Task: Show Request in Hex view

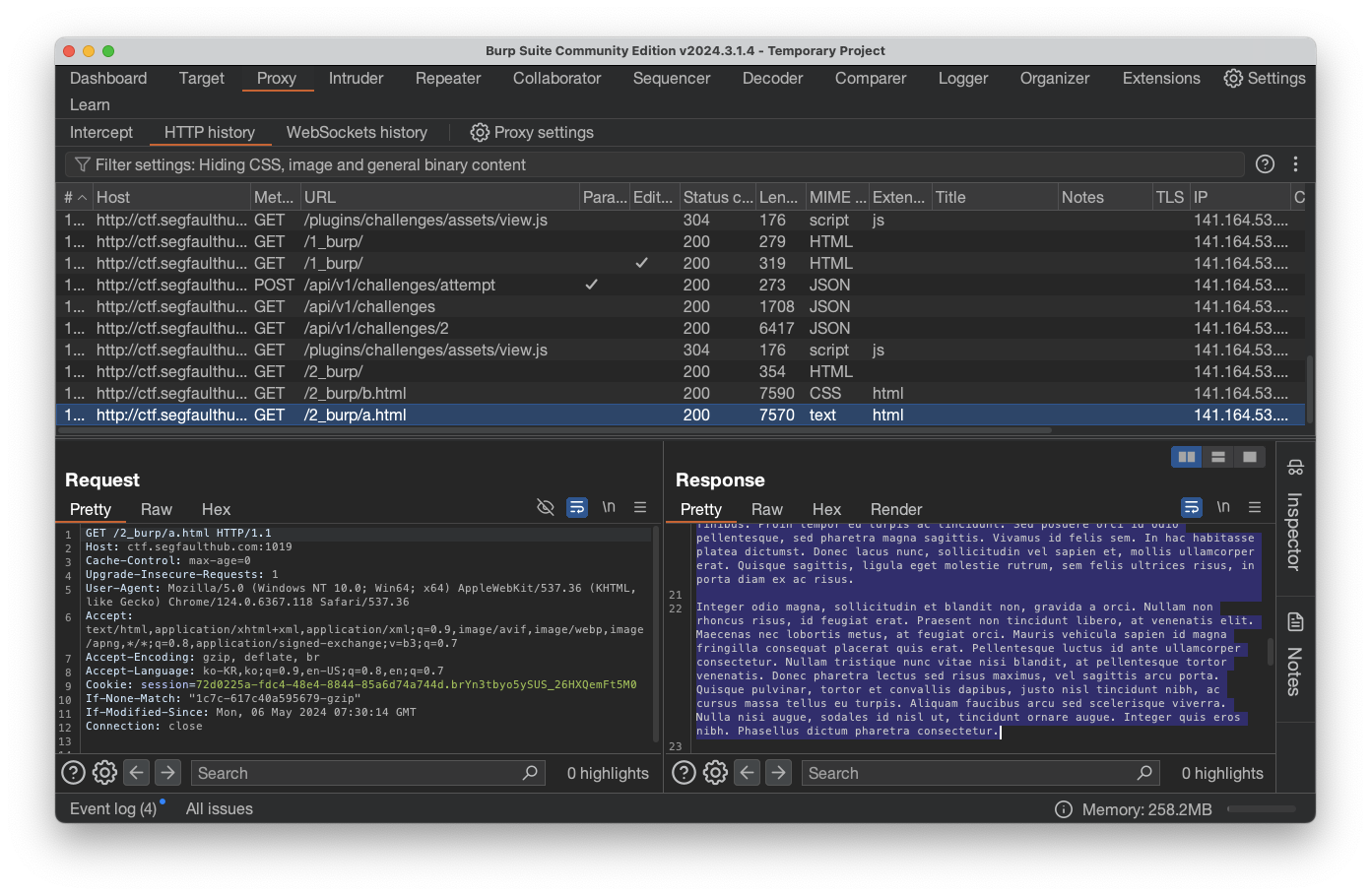Action: pos(216,509)
